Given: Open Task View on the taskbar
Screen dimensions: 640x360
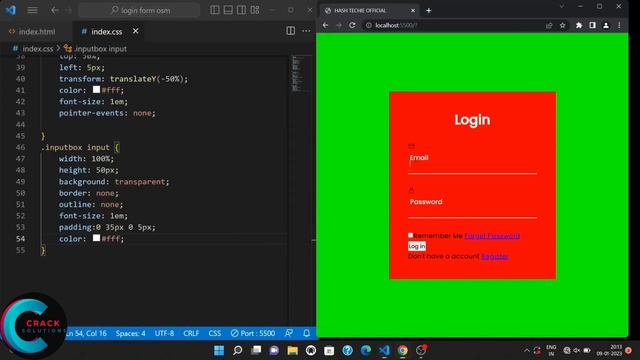Looking at the screenshot, I should click(x=256, y=350).
